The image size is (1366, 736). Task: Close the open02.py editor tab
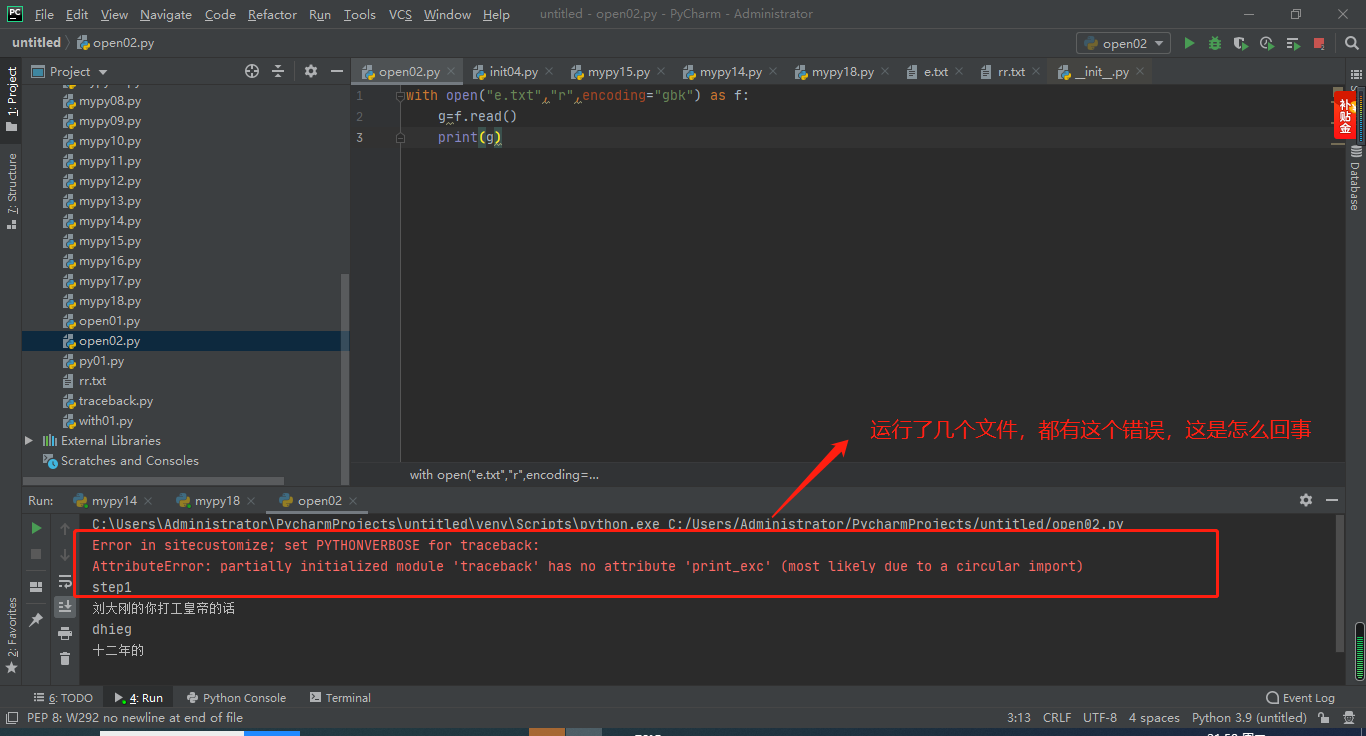click(451, 72)
